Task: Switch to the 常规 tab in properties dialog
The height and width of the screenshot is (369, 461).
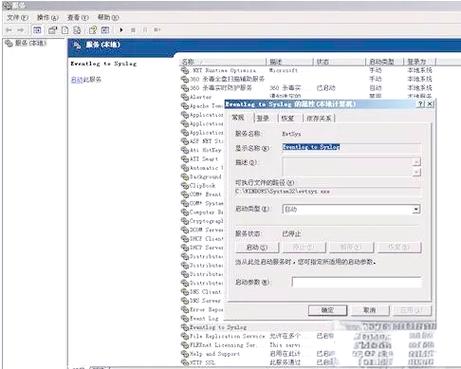Action: pyautogui.click(x=238, y=117)
